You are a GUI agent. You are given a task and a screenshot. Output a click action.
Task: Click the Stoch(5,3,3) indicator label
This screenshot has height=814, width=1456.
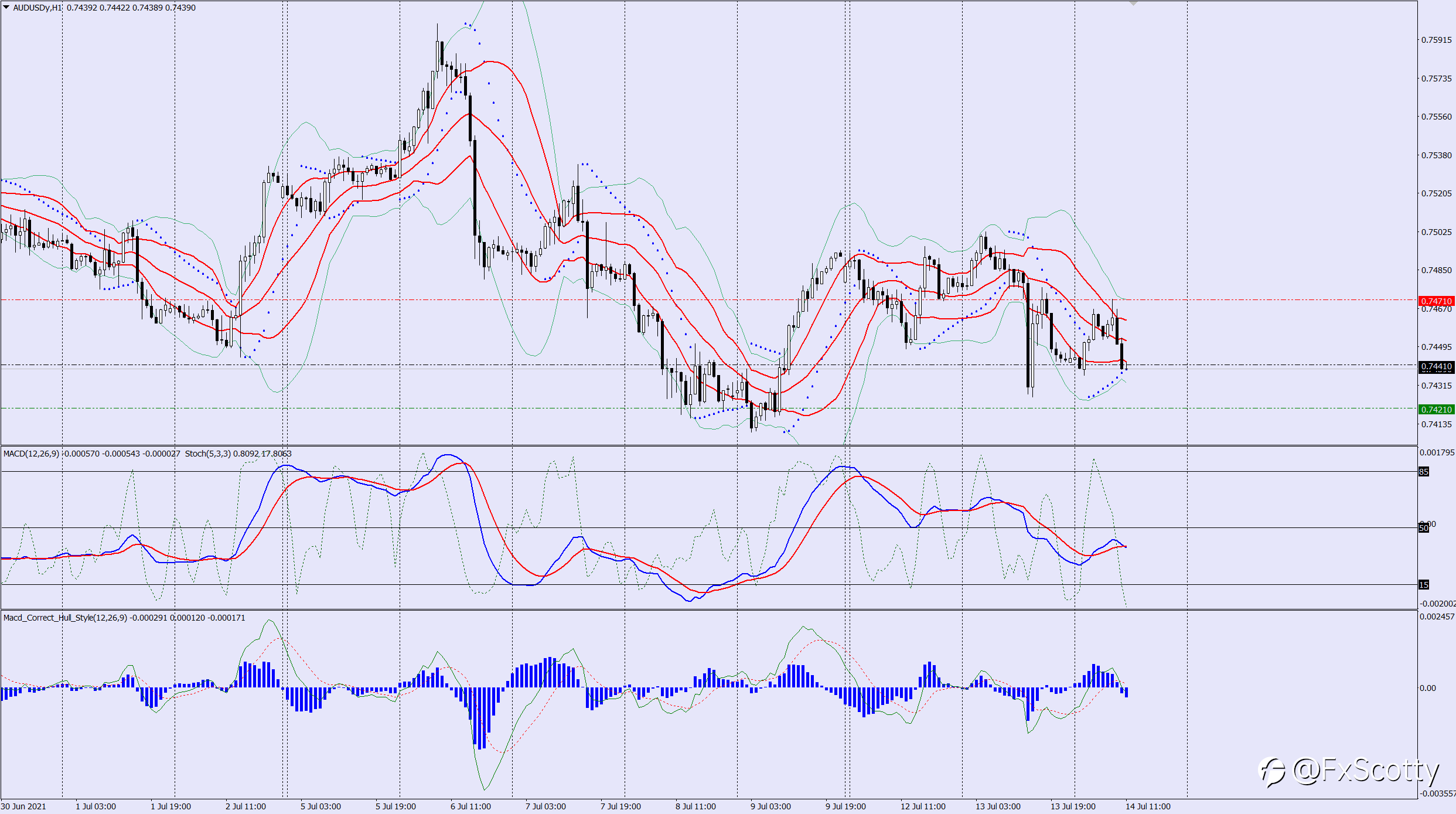[x=208, y=454]
